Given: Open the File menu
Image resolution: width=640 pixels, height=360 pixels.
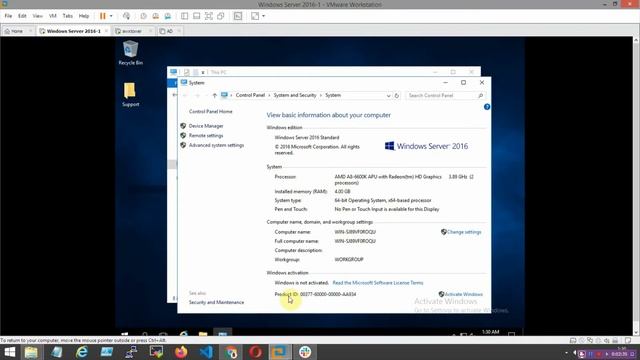Looking at the screenshot, I should pyautogui.click(x=8, y=16).
